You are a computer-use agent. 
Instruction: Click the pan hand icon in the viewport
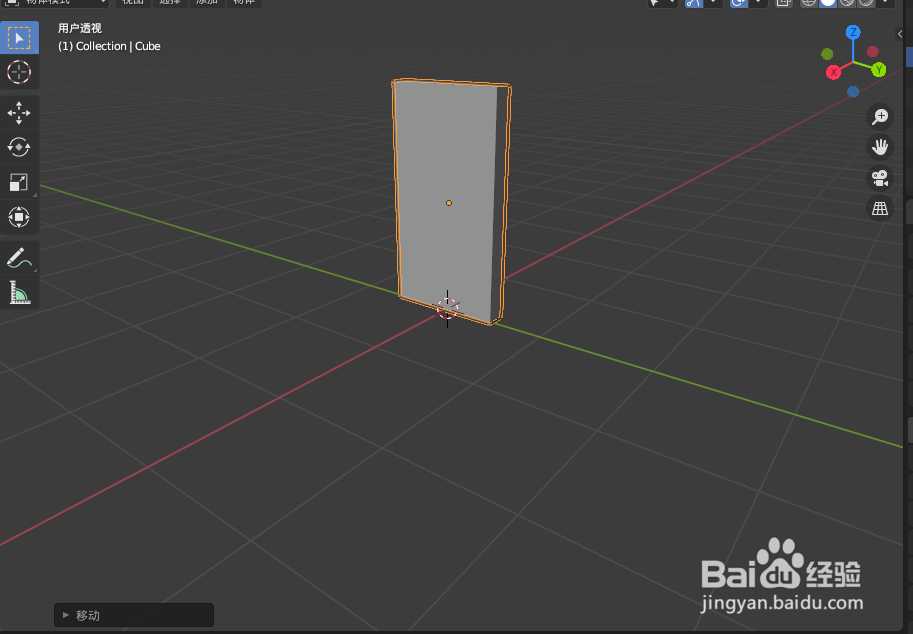click(x=879, y=147)
